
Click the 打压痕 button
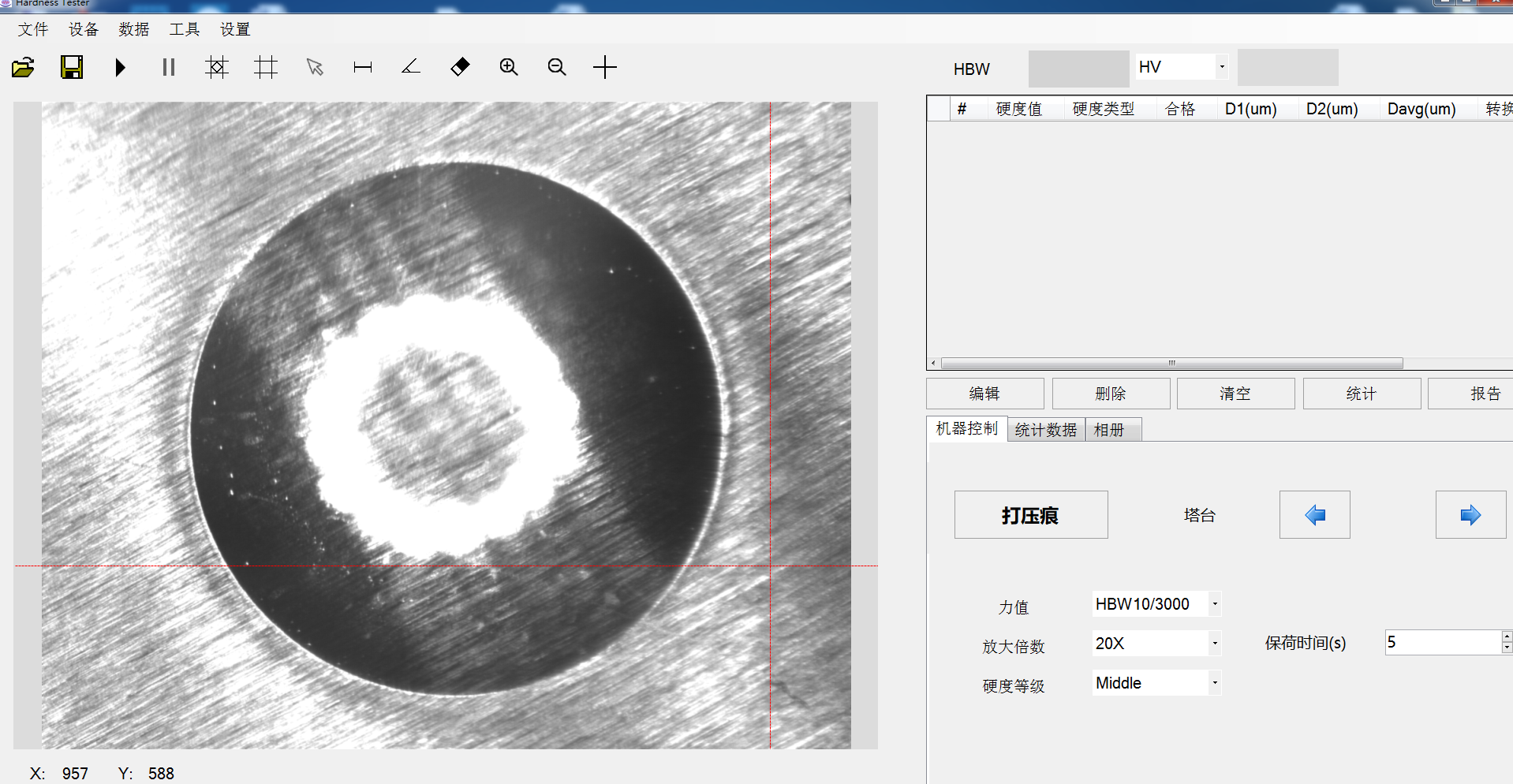tap(1030, 515)
